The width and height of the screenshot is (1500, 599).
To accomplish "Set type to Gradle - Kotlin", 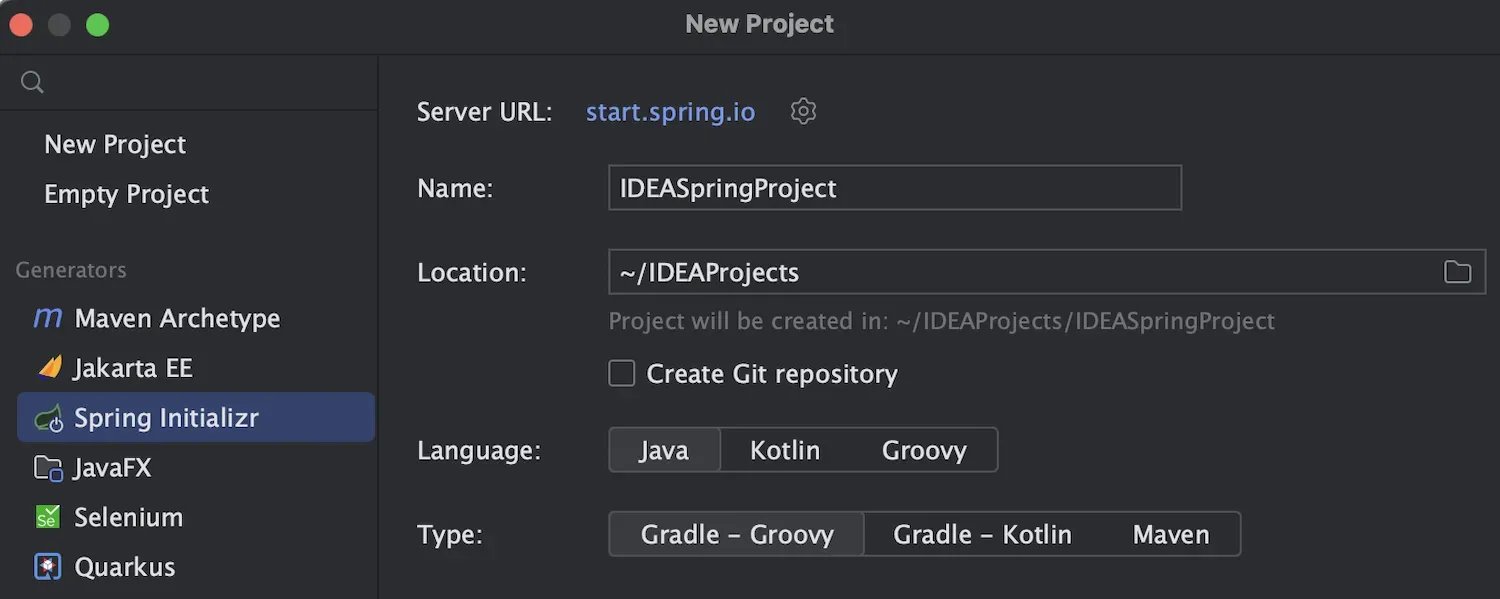I will point(982,534).
